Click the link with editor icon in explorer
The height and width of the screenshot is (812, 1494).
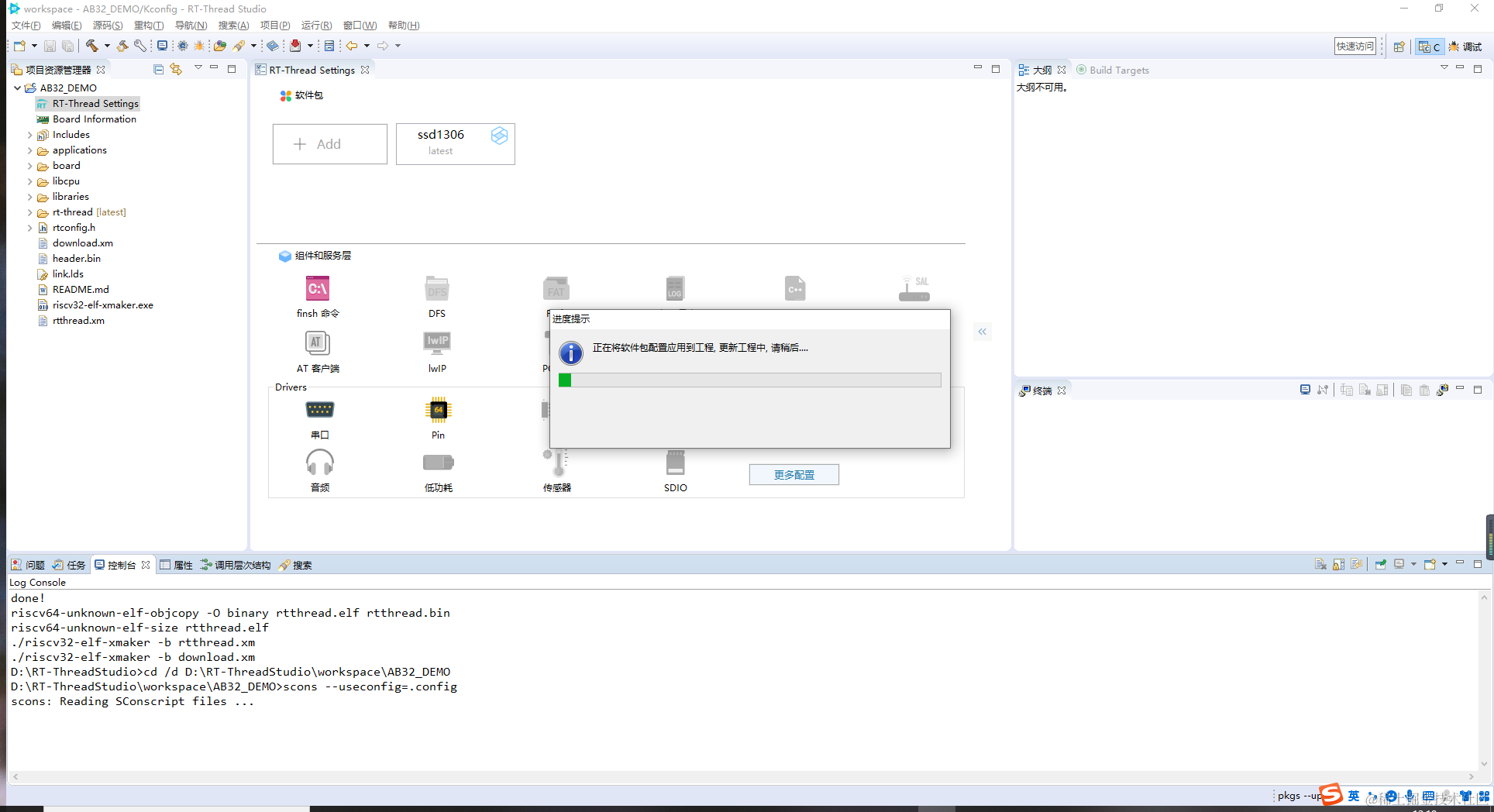point(177,69)
